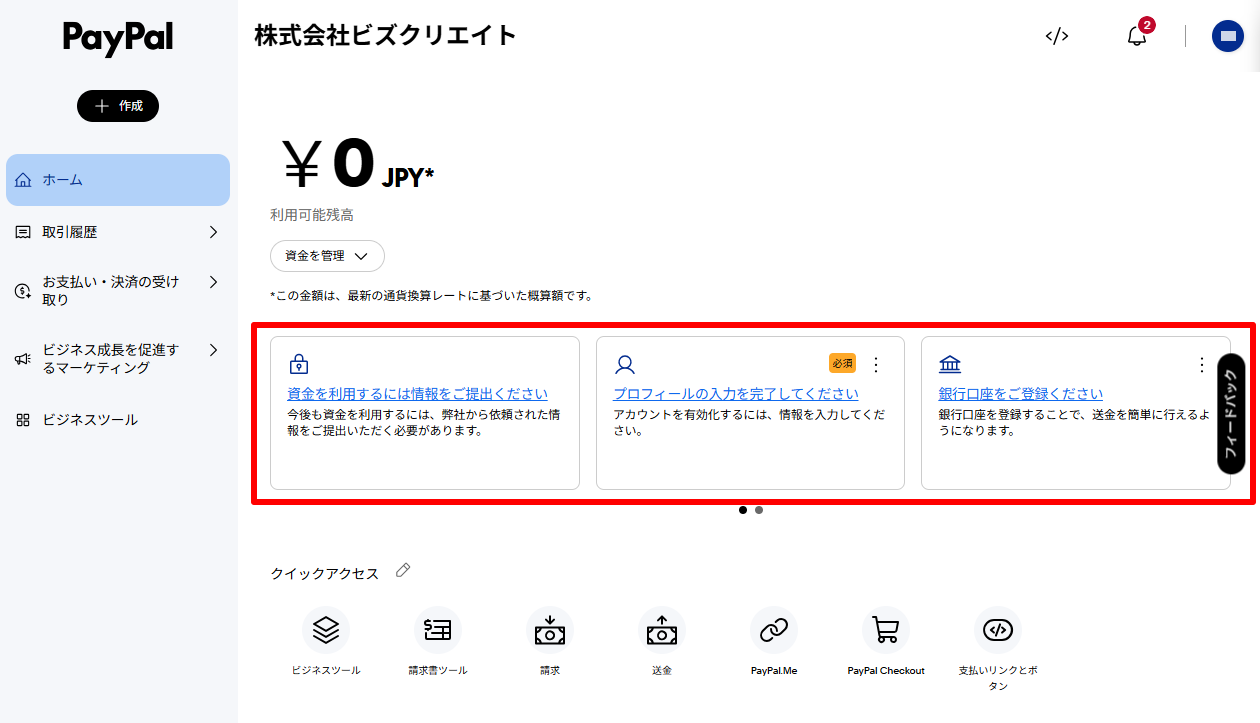Open 銀行口座をご登録ください link

[1020, 394]
